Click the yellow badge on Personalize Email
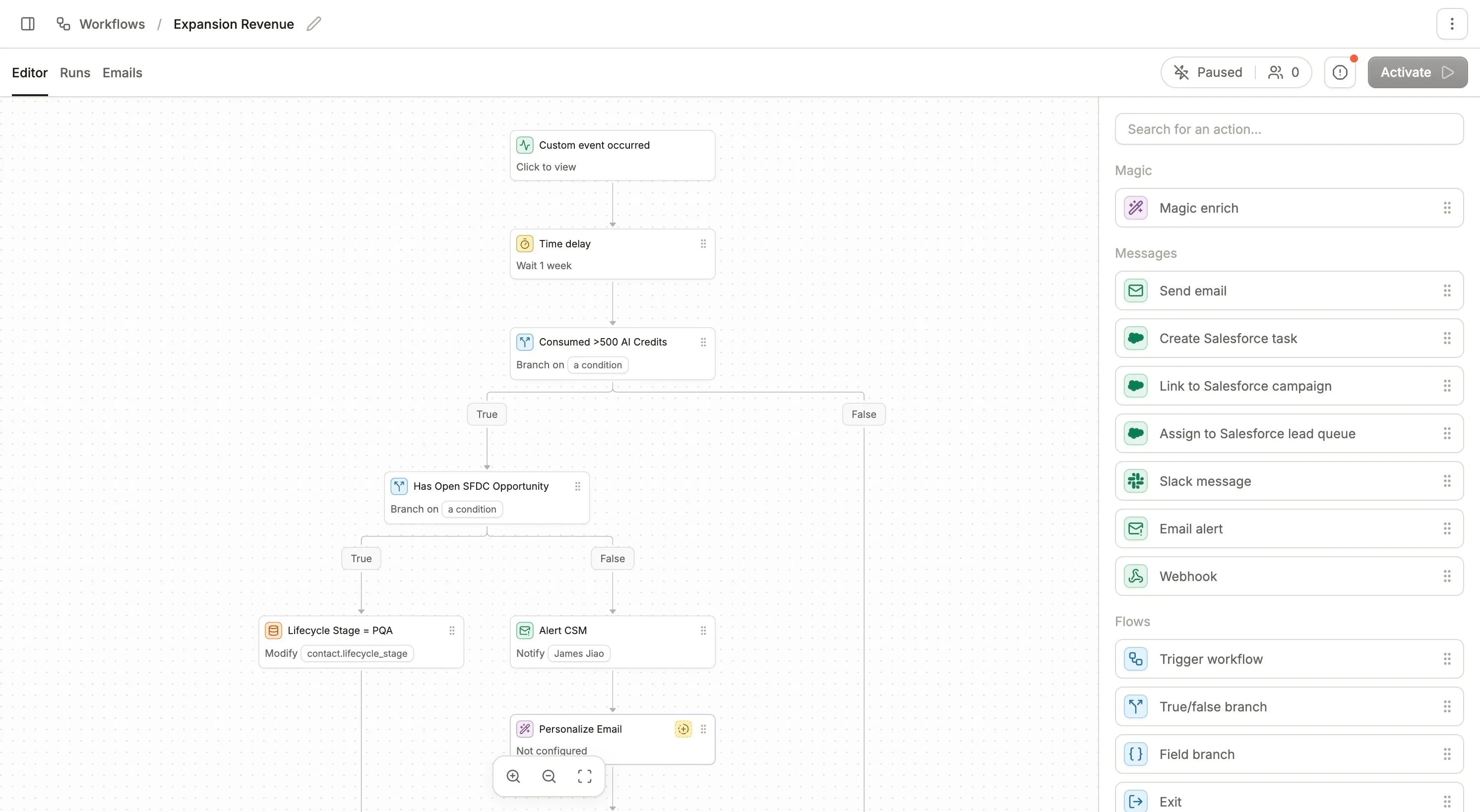 (683, 729)
